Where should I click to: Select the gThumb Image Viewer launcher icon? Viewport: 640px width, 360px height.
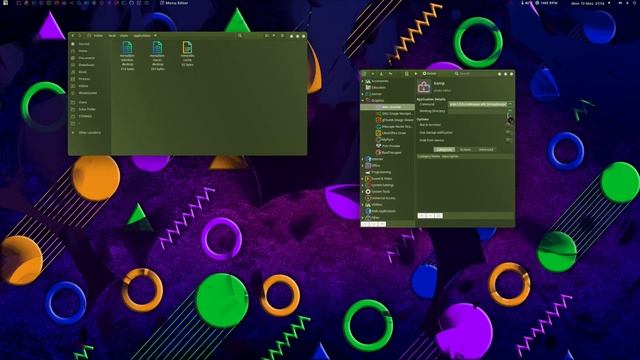pos(378,120)
